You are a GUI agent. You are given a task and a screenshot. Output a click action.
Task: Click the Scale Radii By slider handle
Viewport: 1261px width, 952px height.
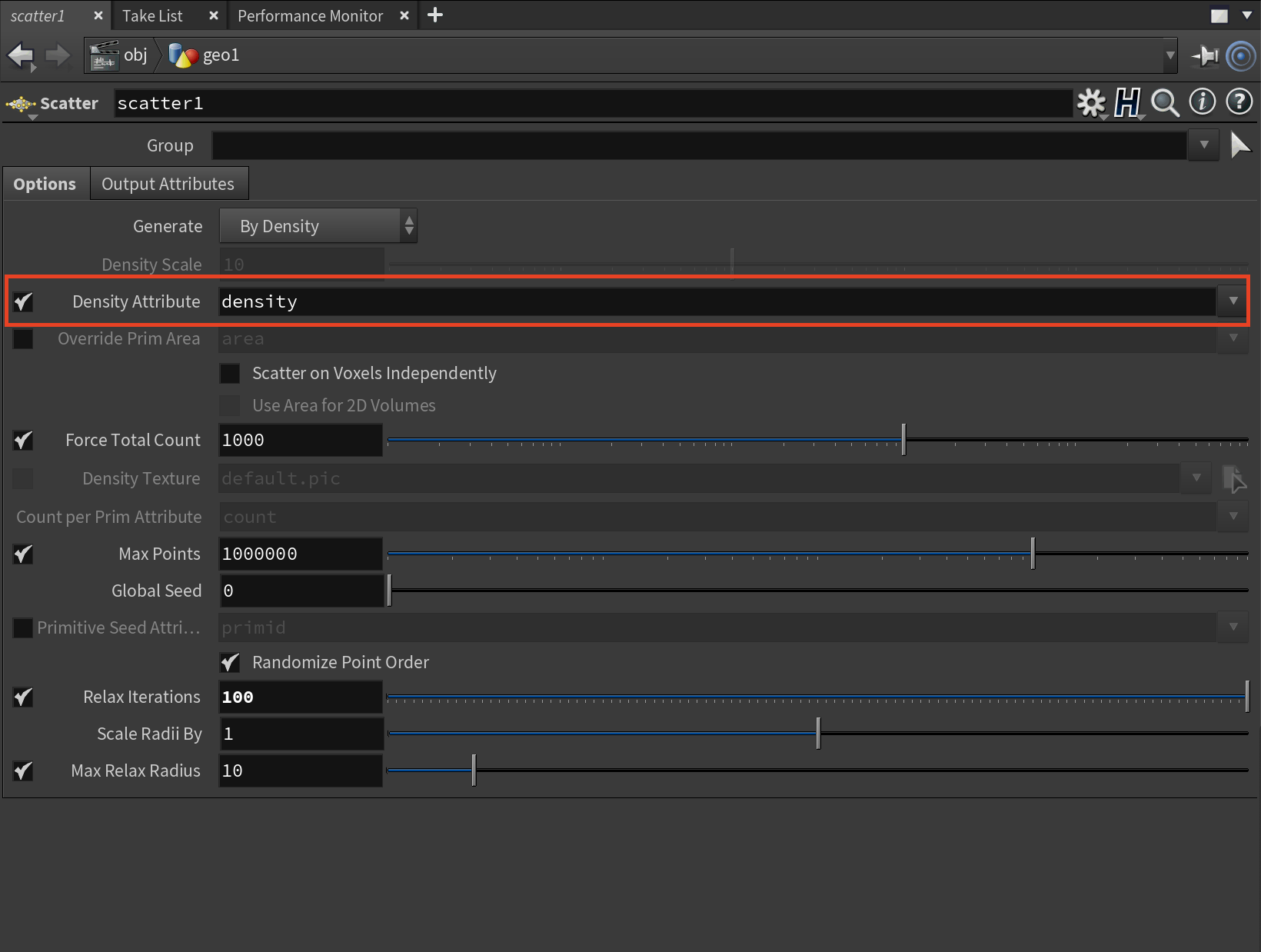pos(818,734)
